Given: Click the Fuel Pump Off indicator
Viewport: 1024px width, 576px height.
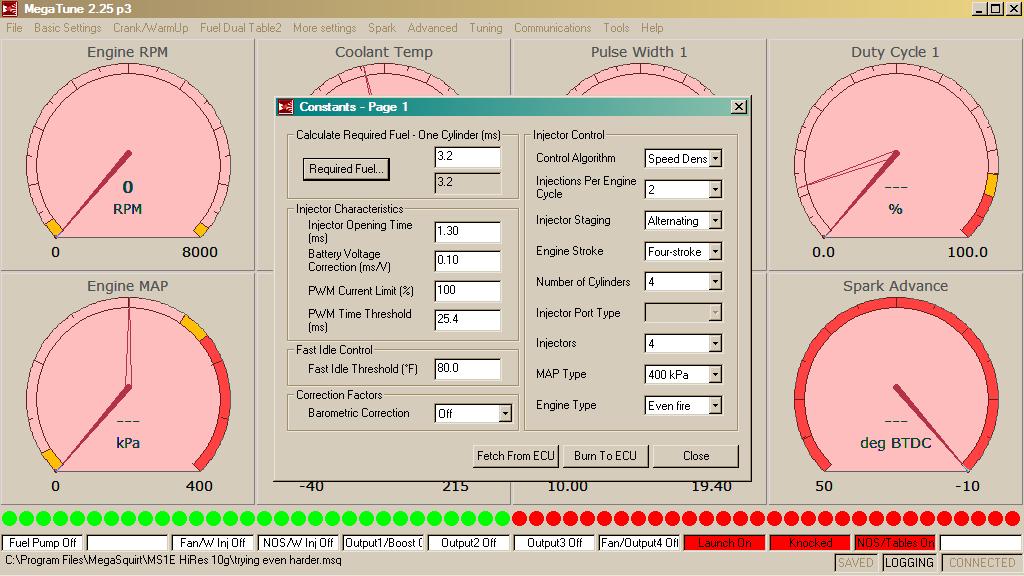Looking at the screenshot, I should point(42,543).
